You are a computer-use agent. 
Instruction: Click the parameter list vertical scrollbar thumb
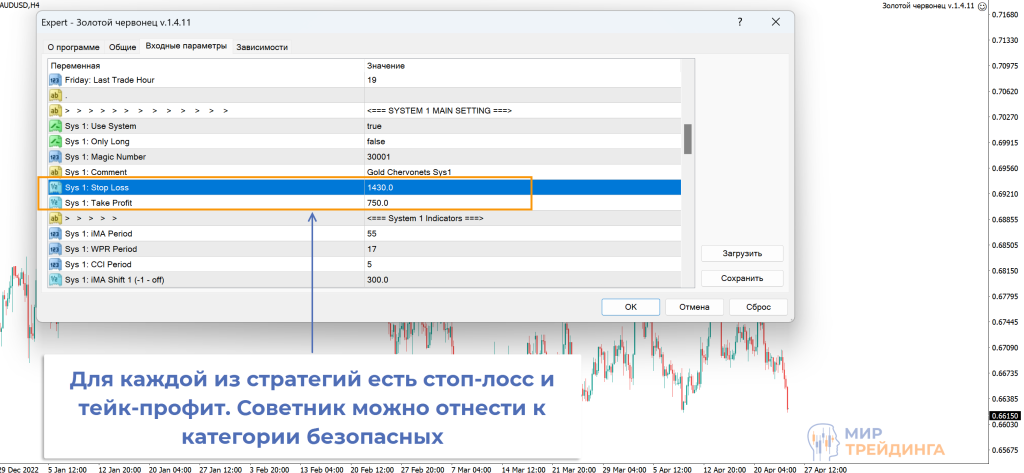point(687,138)
